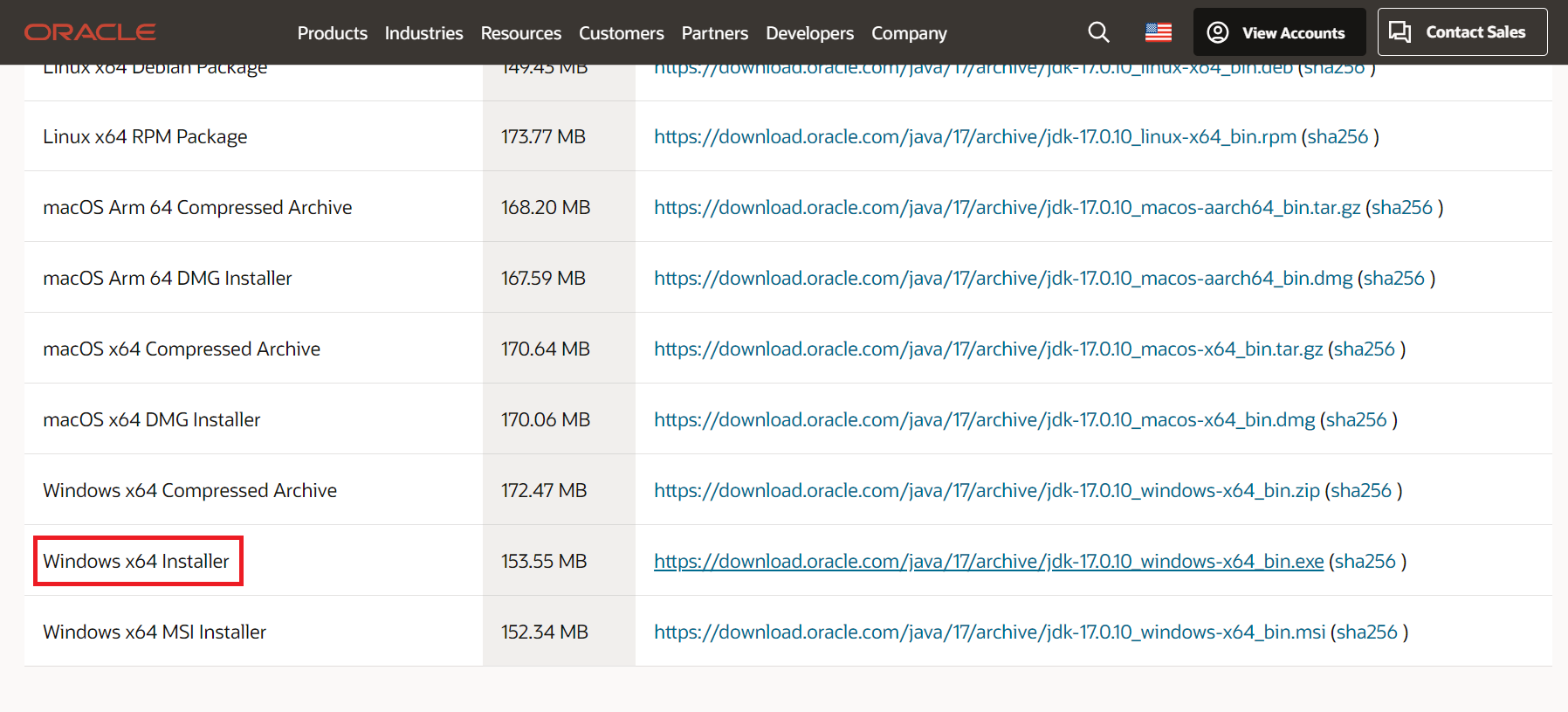
Task: Download macOS aarch64 DMG installer link
Action: 1003,278
